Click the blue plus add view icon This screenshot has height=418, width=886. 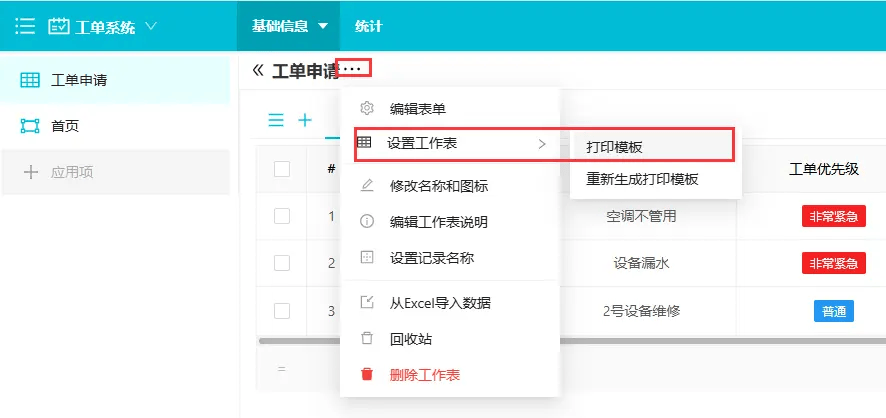[x=305, y=120]
